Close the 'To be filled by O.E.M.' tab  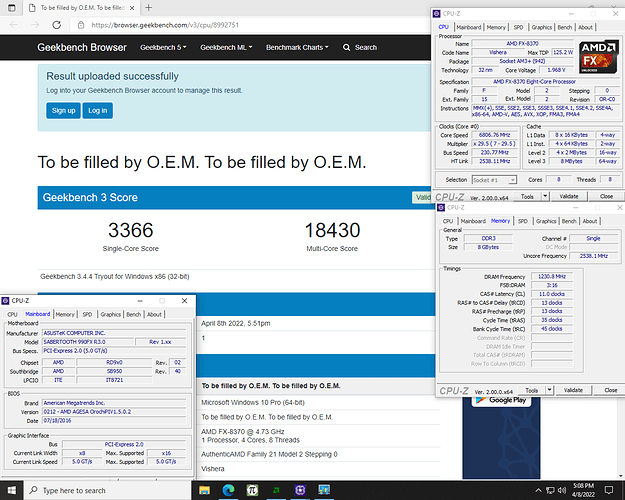(x=132, y=8)
